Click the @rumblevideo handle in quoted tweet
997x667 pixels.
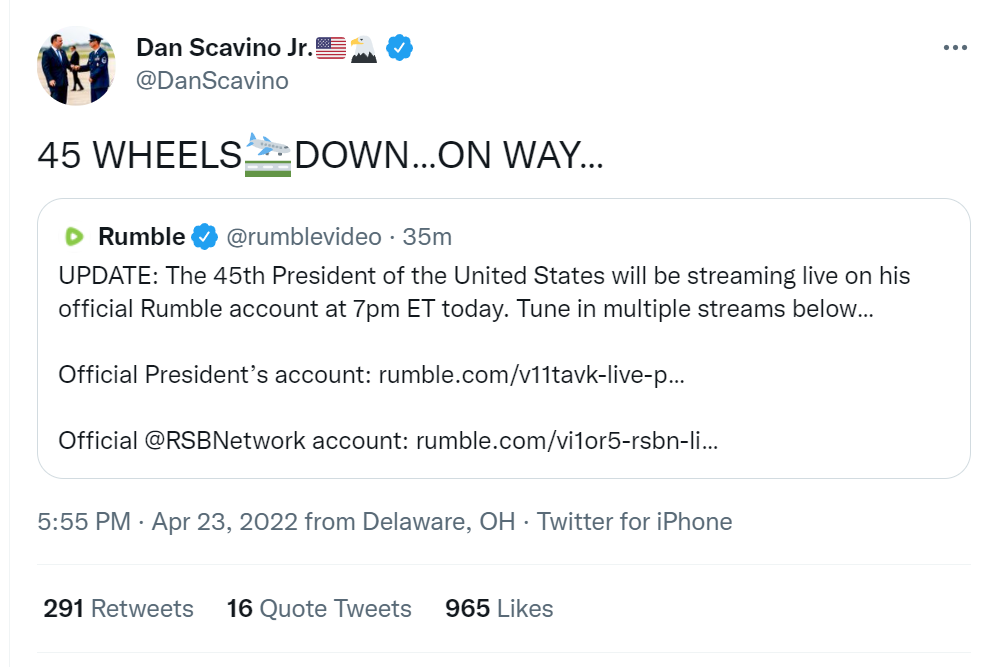click(x=304, y=237)
